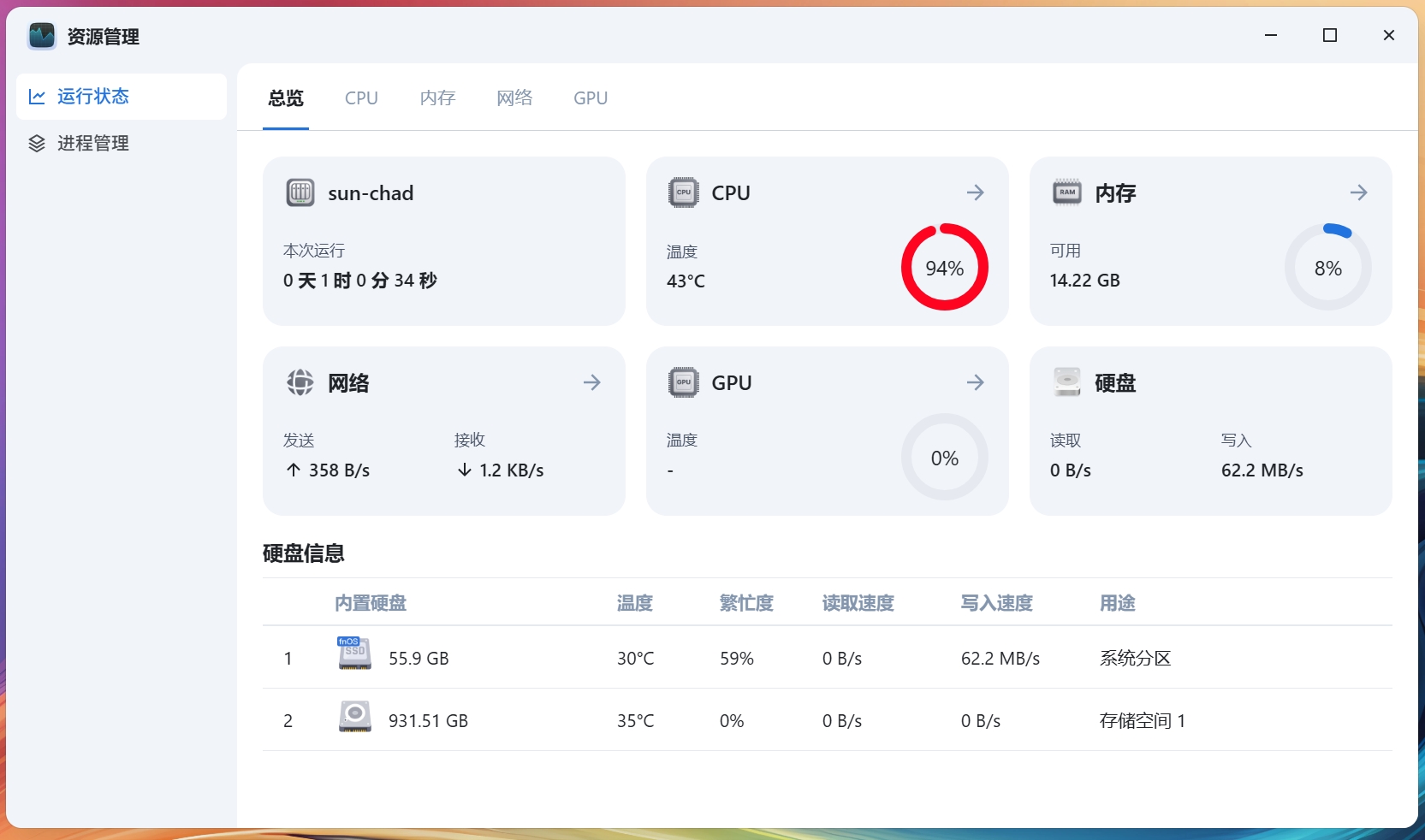Screen dimensions: 1425x840
Task: Click the 写入速度 column header
Action: 997,603
